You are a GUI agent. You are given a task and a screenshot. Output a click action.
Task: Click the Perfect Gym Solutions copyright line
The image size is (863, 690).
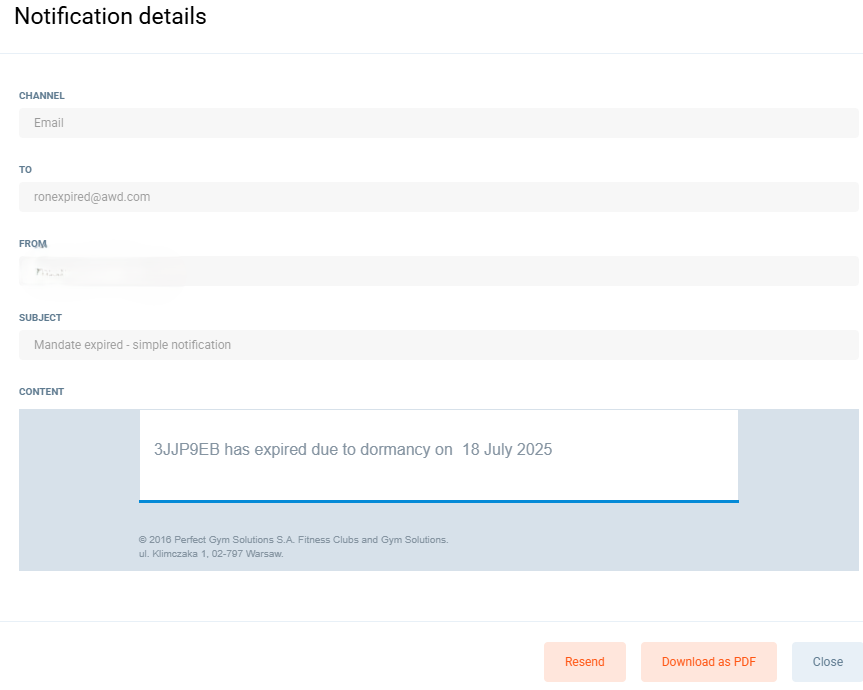point(293,540)
